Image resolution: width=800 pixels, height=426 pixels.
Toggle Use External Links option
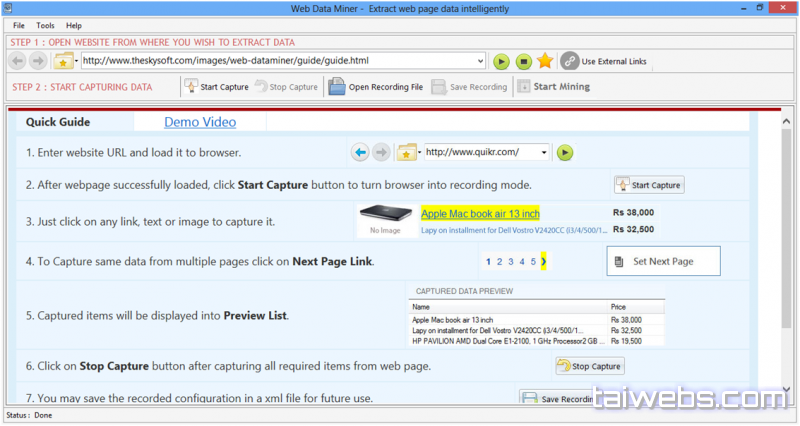pyautogui.click(x=603, y=61)
